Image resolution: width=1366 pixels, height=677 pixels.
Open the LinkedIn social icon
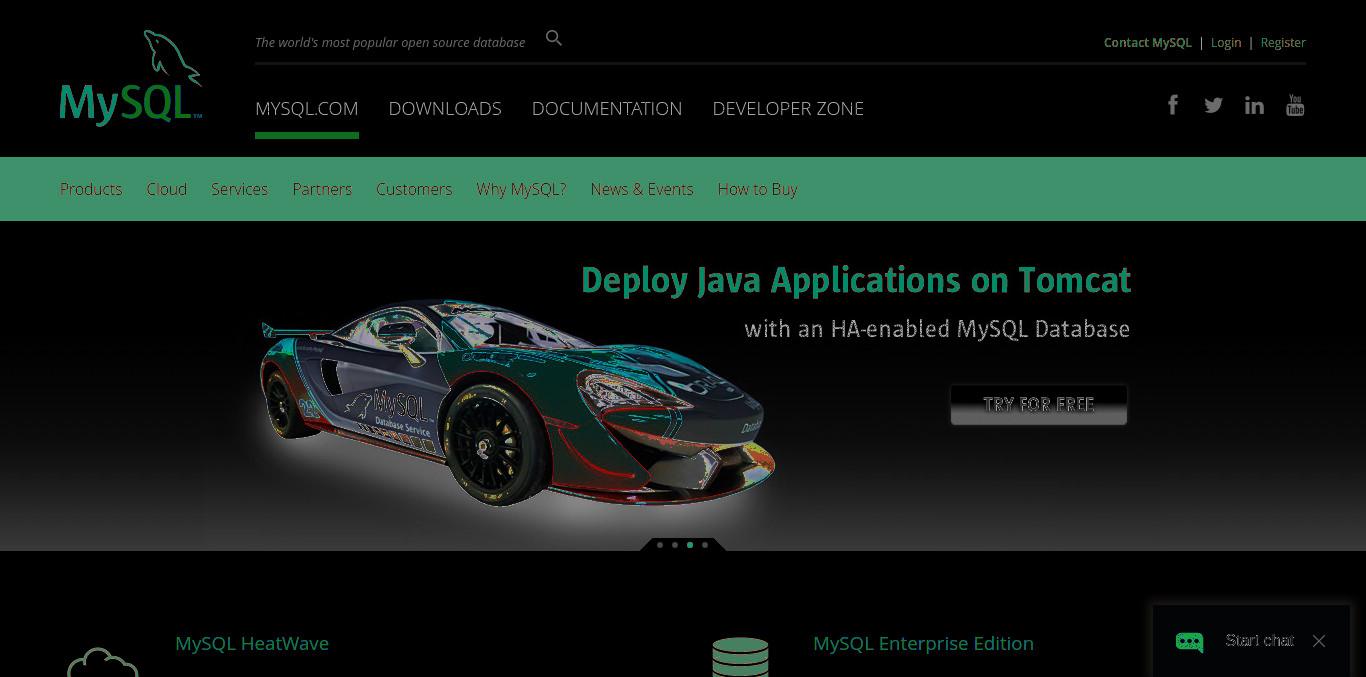point(1254,105)
